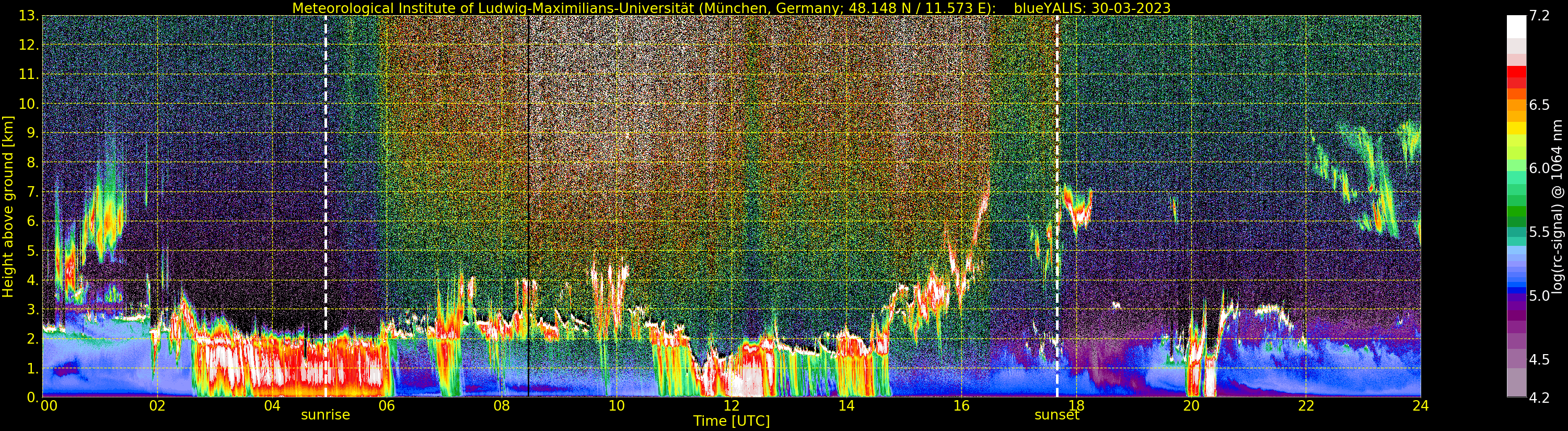Click the dashed sunrise marker line
The width and height of the screenshot is (1568, 431).
pos(326,206)
